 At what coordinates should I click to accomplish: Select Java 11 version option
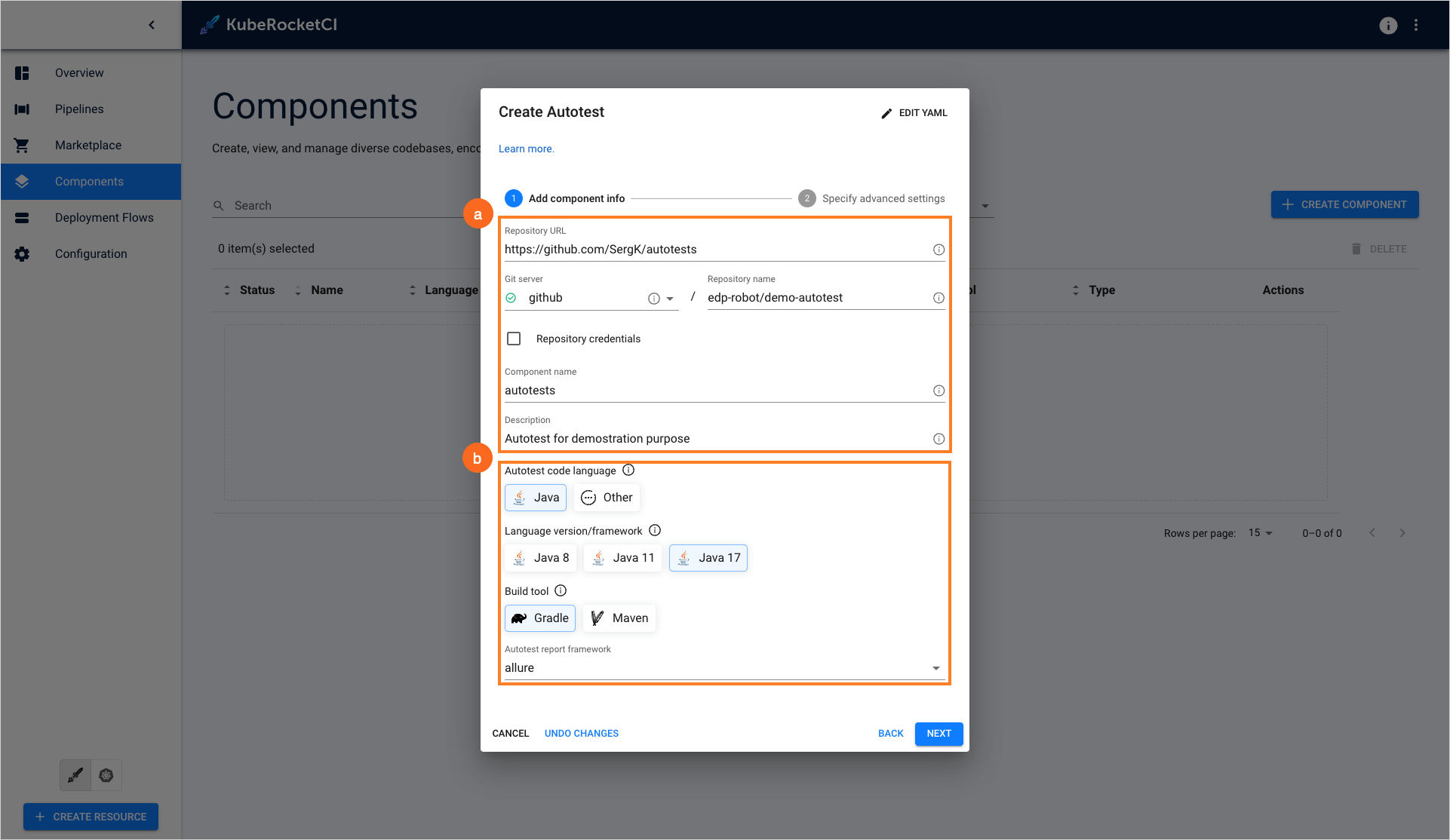pyautogui.click(x=623, y=558)
